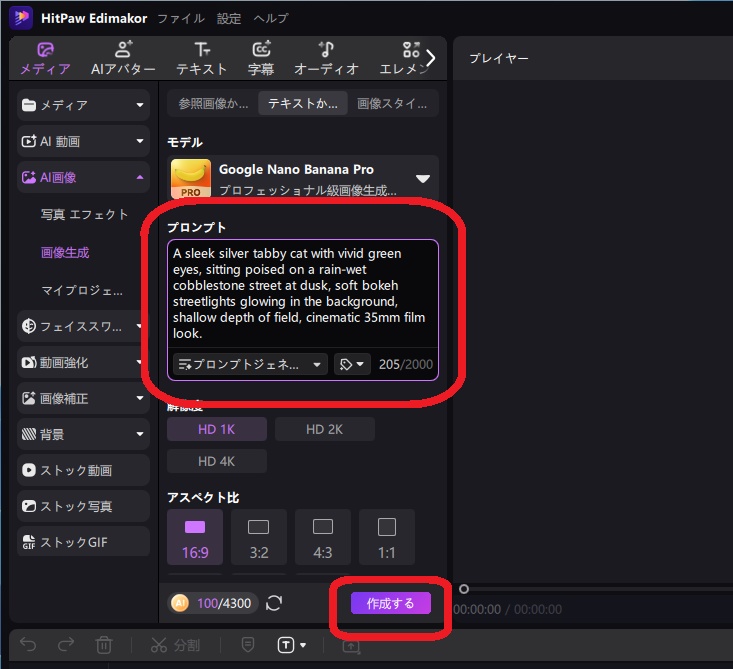The height and width of the screenshot is (669, 733).
Task: Open the ファイル menu
Action: tap(180, 18)
